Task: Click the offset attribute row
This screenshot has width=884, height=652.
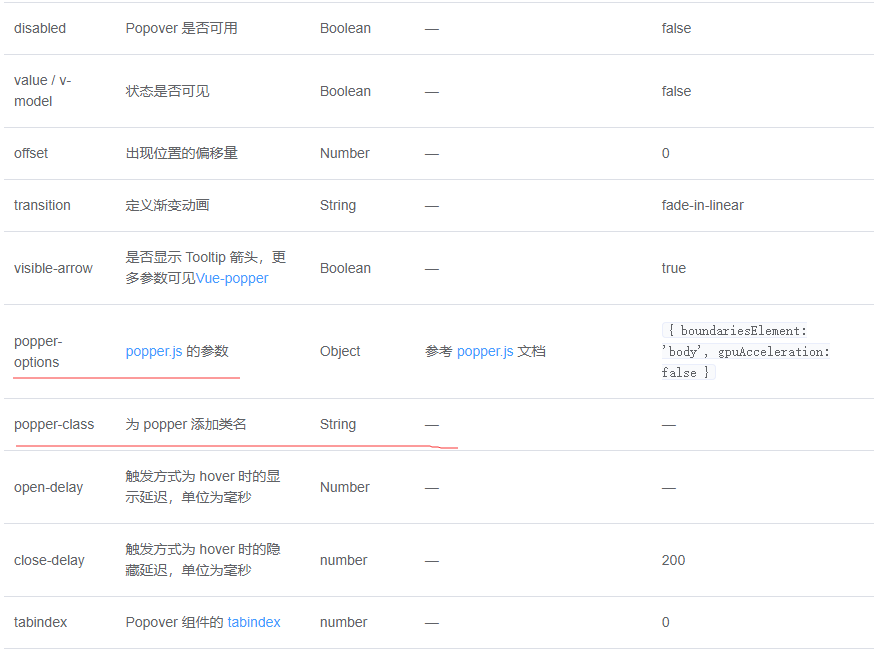Action: pyautogui.click(x=30, y=153)
